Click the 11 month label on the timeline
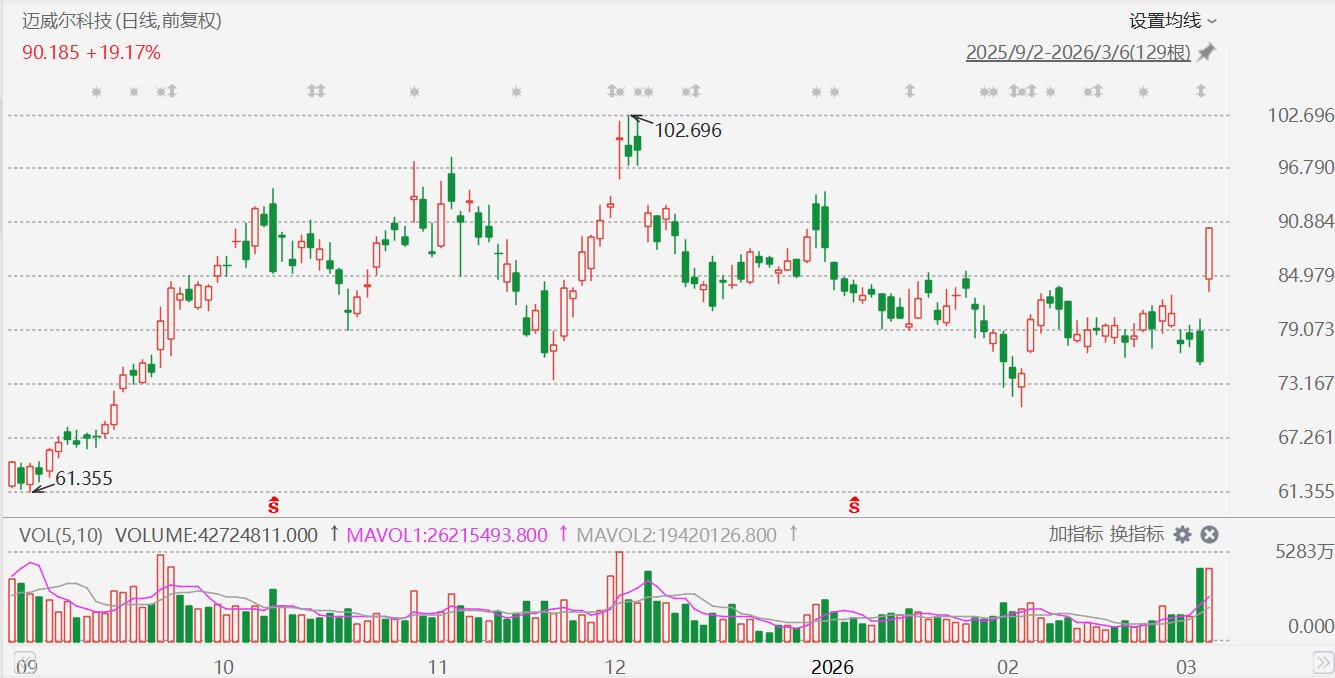Image resolution: width=1335 pixels, height=678 pixels. click(x=436, y=667)
